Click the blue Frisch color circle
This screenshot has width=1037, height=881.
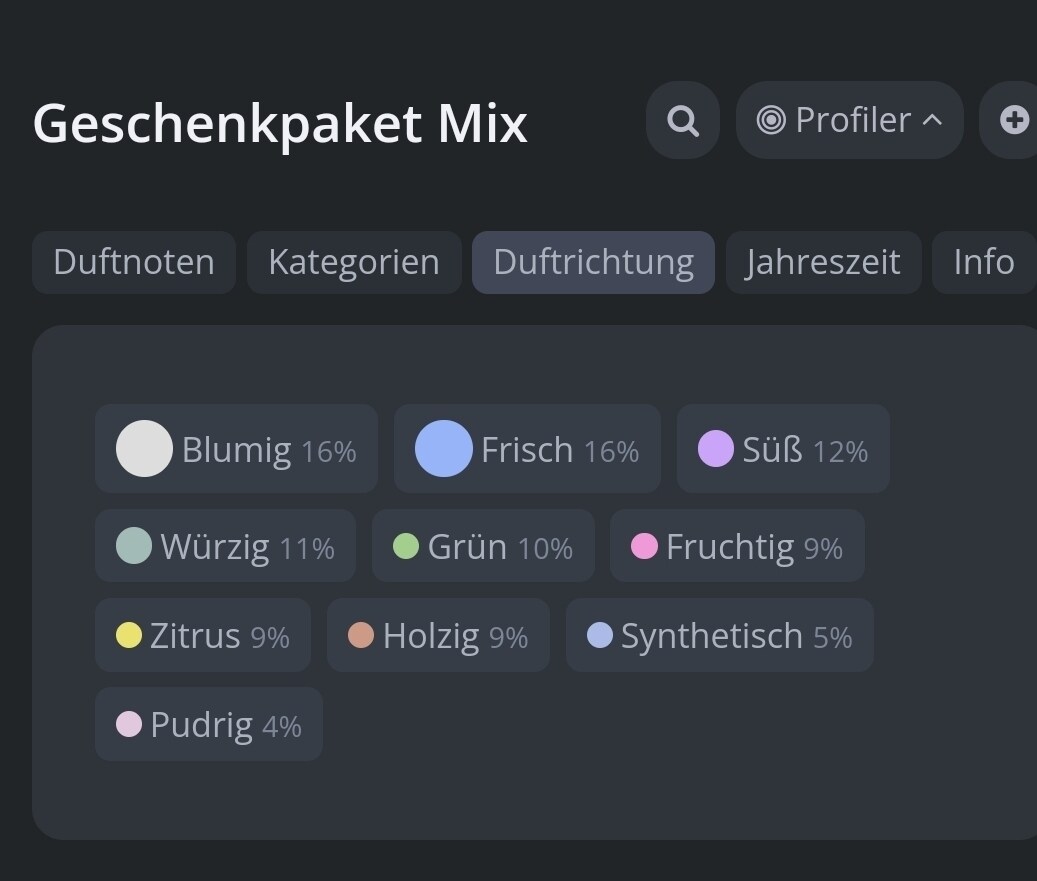(x=444, y=448)
